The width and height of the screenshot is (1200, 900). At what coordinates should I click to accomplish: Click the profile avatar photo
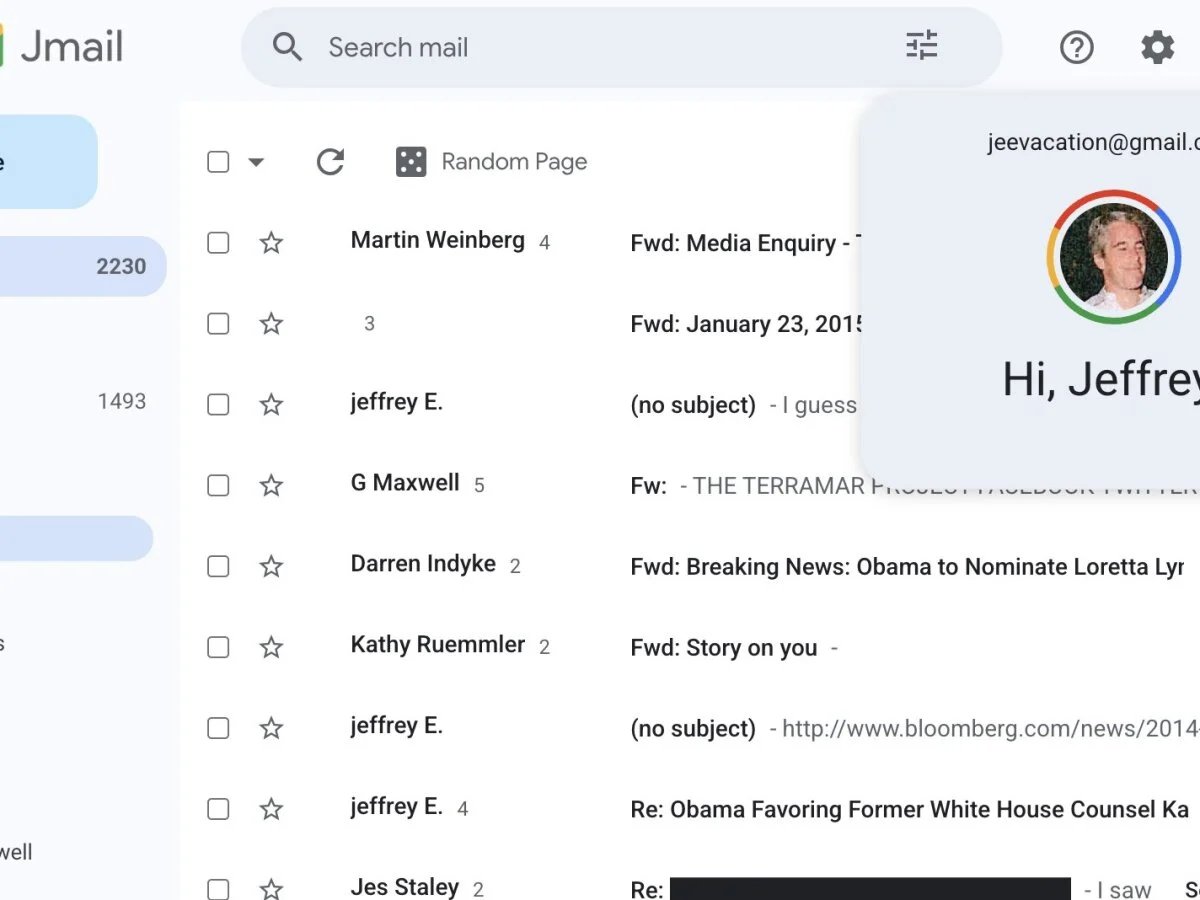tap(1114, 257)
